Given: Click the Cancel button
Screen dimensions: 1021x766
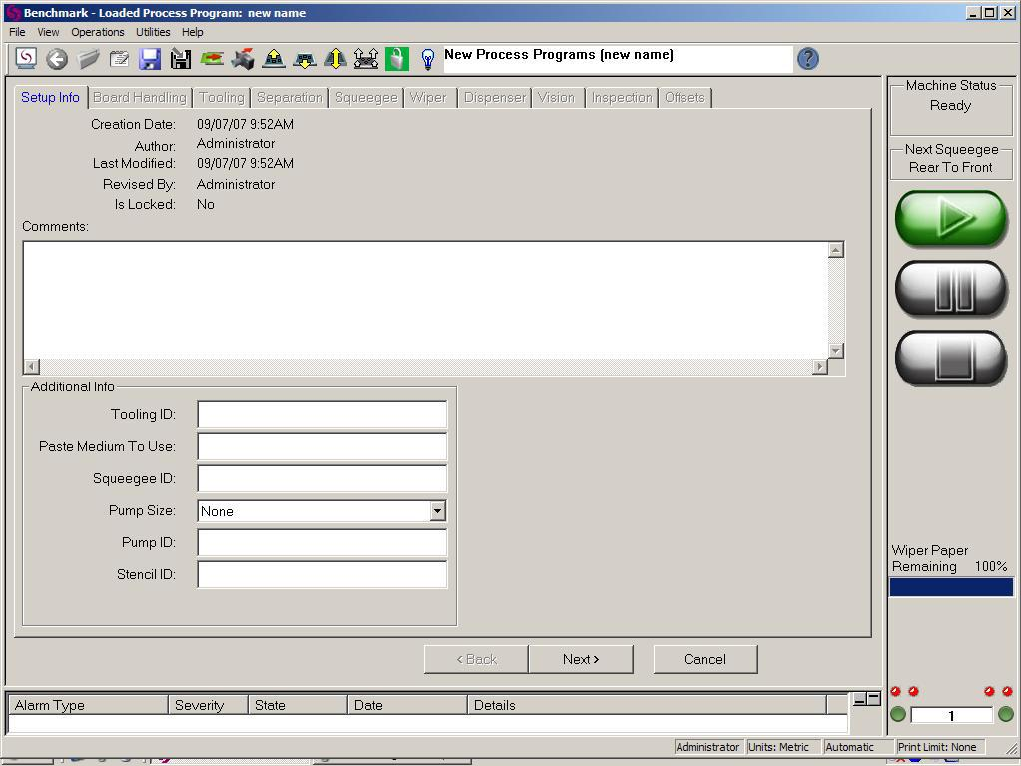Looking at the screenshot, I should click(x=705, y=659).
